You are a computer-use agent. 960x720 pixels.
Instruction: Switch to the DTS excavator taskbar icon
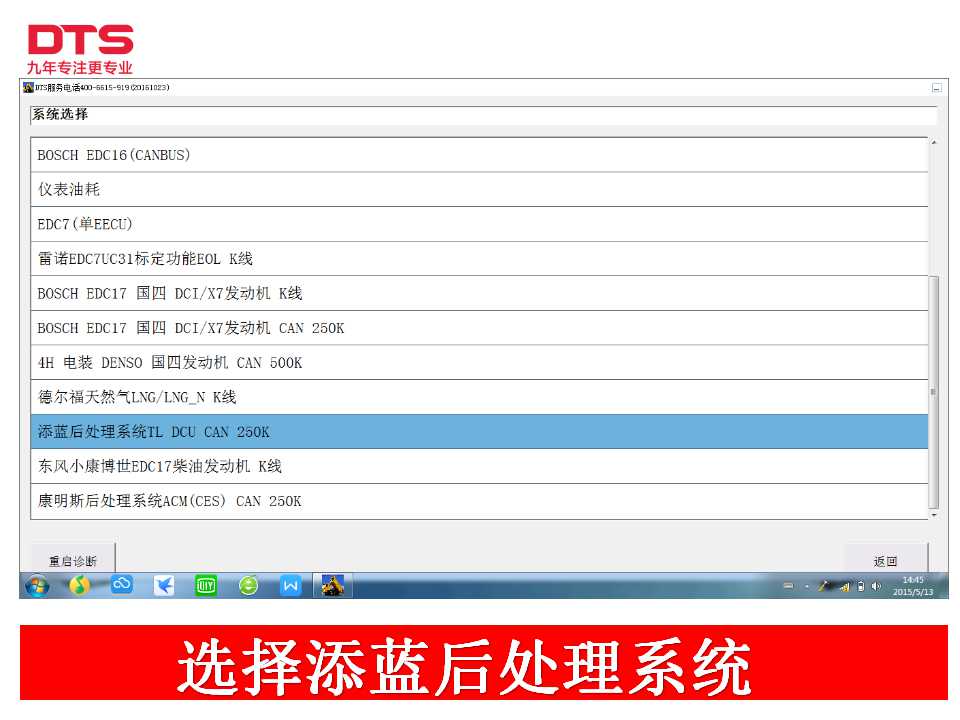coord(332,586)
